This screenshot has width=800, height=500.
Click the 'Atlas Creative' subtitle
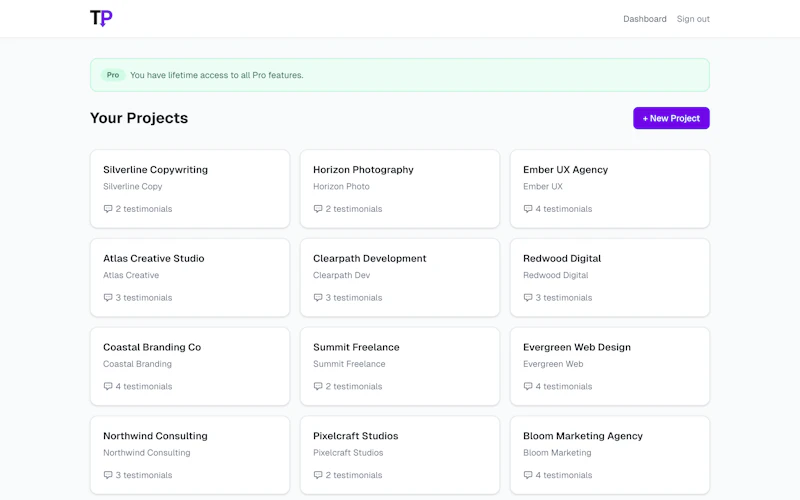[x=131, y=275]
